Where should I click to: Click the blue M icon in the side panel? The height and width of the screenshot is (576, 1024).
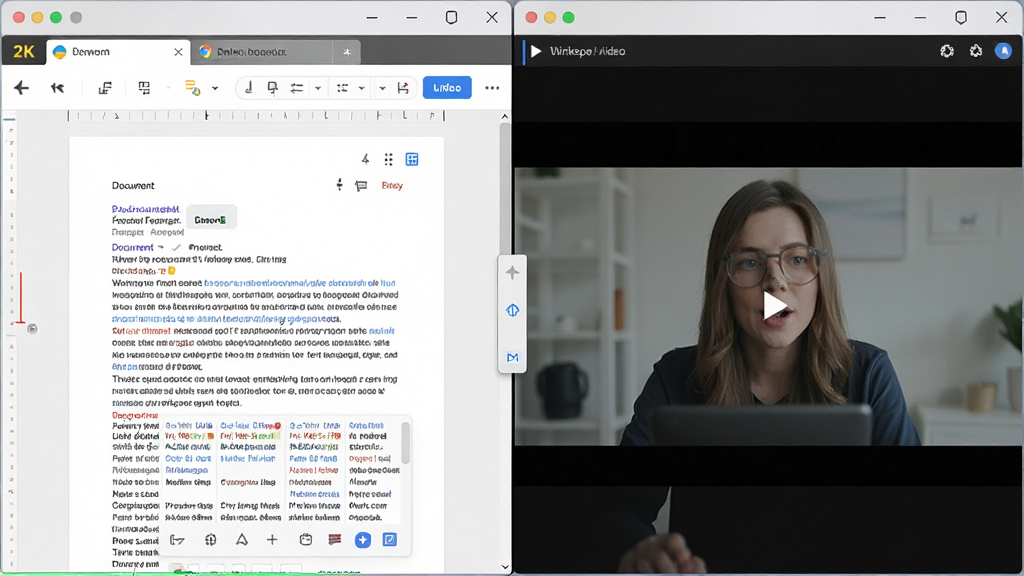[512, 357]
